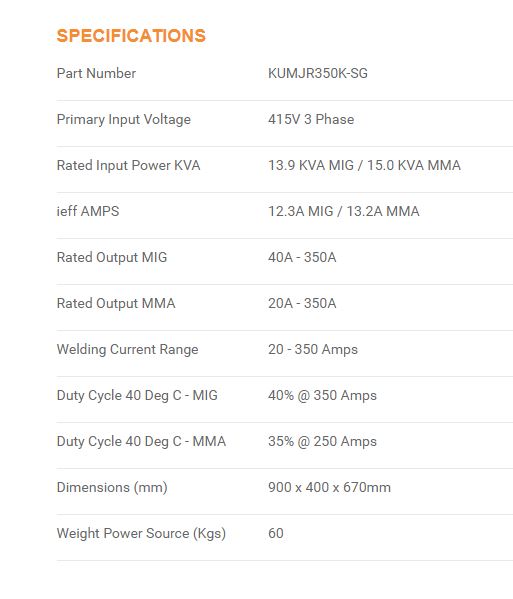This screenshot has width=513, height=599.
Task: Select the Rated Input Power KVA label
Action: (128, 165)
